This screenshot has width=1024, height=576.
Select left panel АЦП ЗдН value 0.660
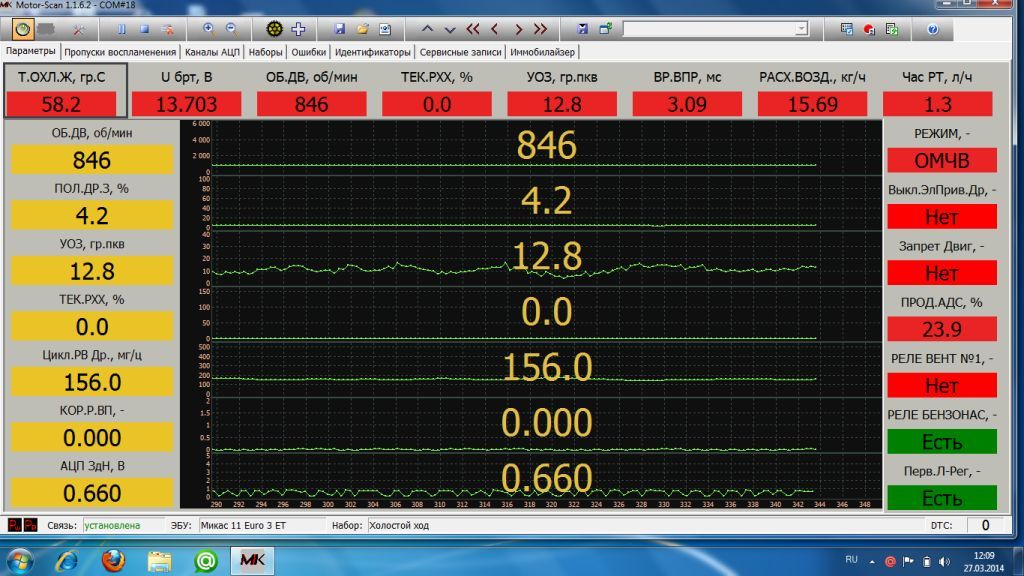[x=92, y=493]
